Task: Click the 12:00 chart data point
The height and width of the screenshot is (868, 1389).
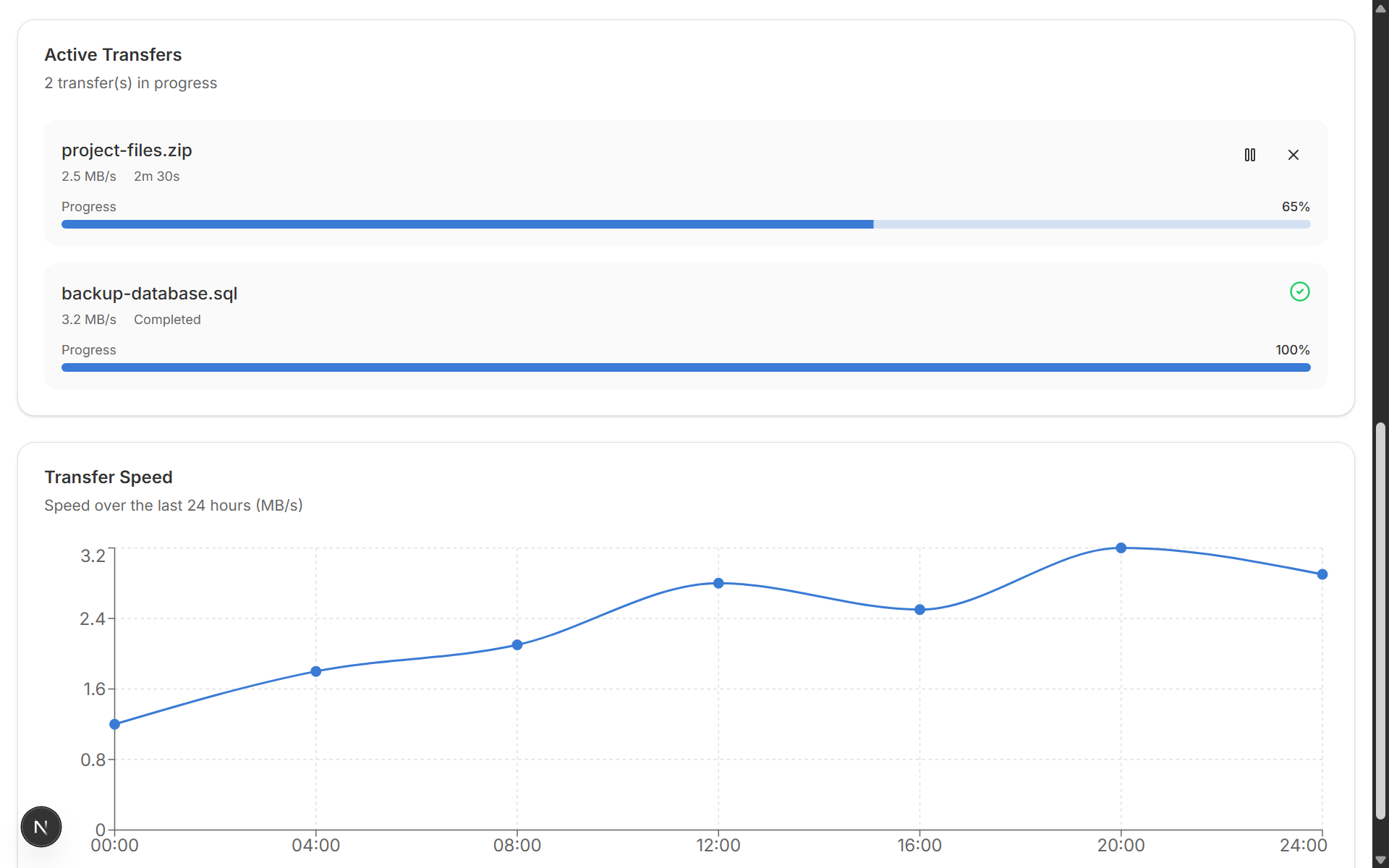Action: (x=718, y=583)
